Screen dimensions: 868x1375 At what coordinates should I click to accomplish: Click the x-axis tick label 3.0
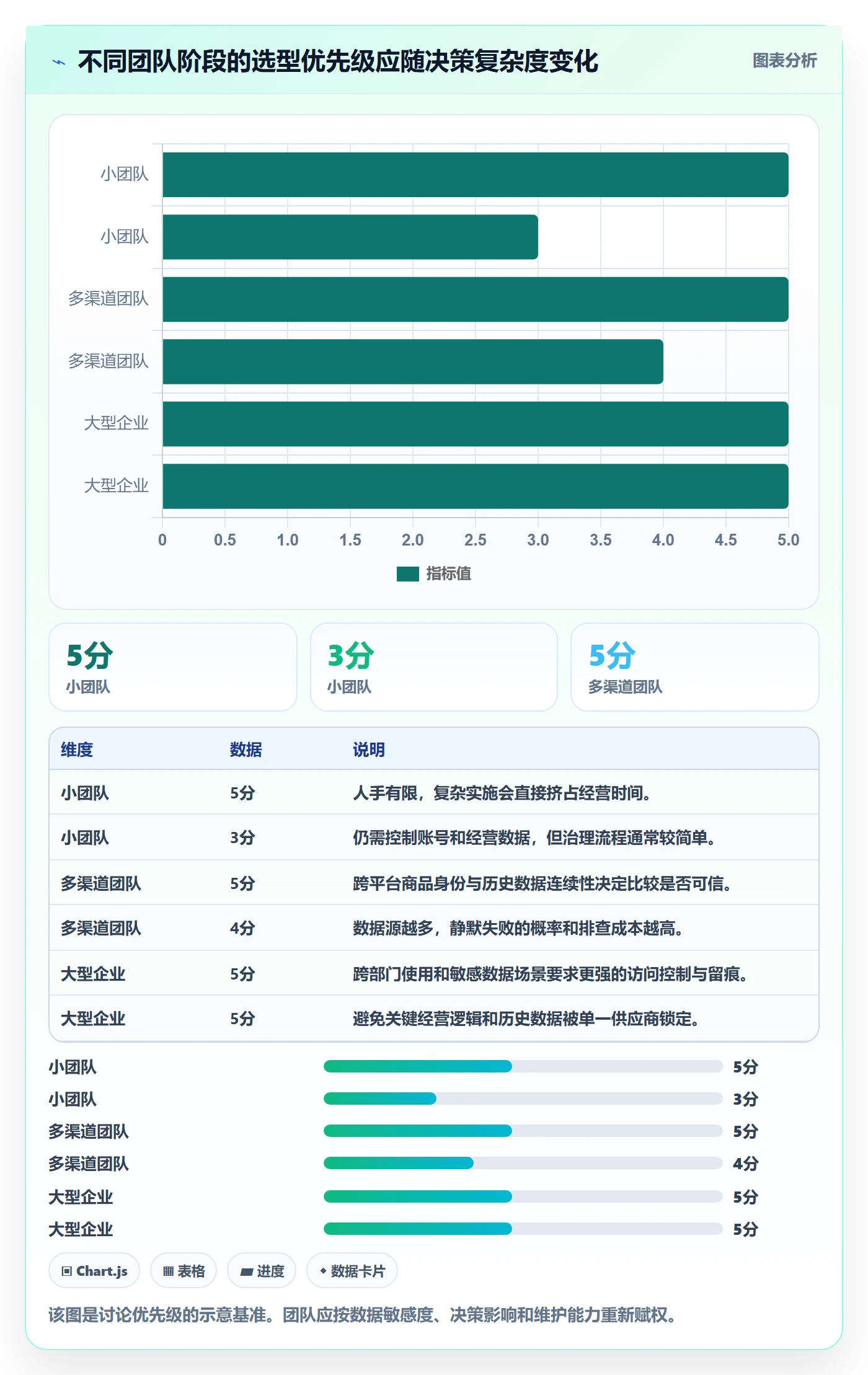pos(538,540)
